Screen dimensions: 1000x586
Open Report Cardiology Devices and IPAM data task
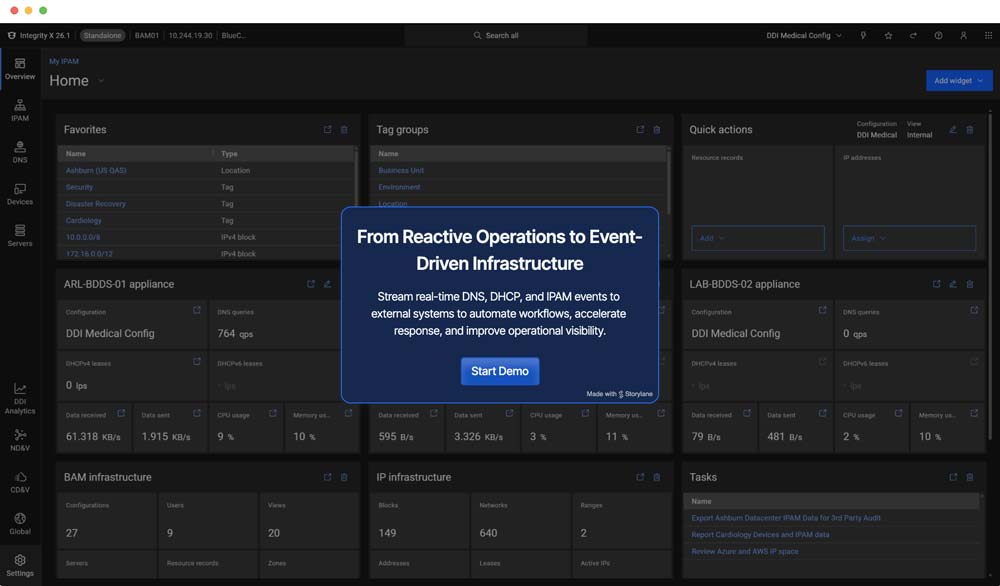(x=760, y=534)
